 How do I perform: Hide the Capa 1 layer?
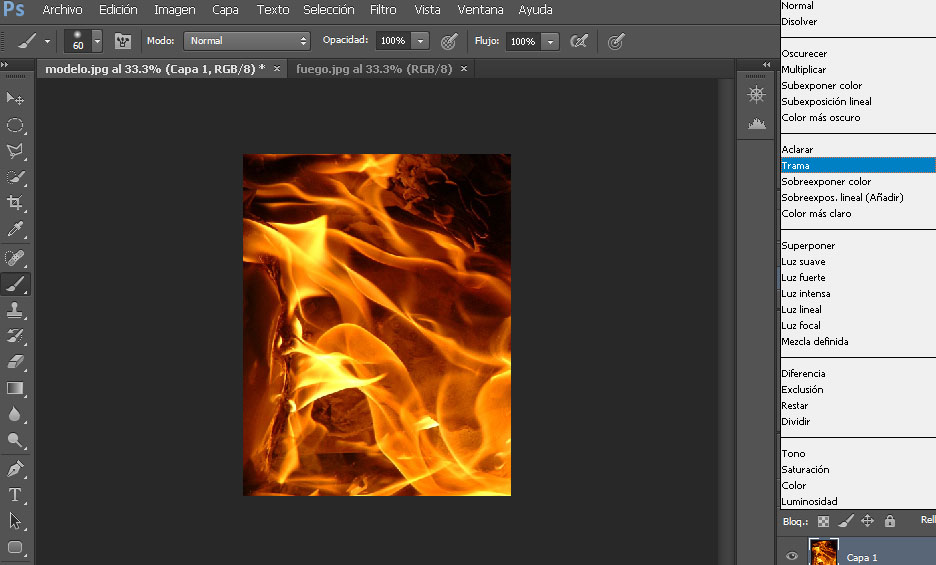coord(792,556)
